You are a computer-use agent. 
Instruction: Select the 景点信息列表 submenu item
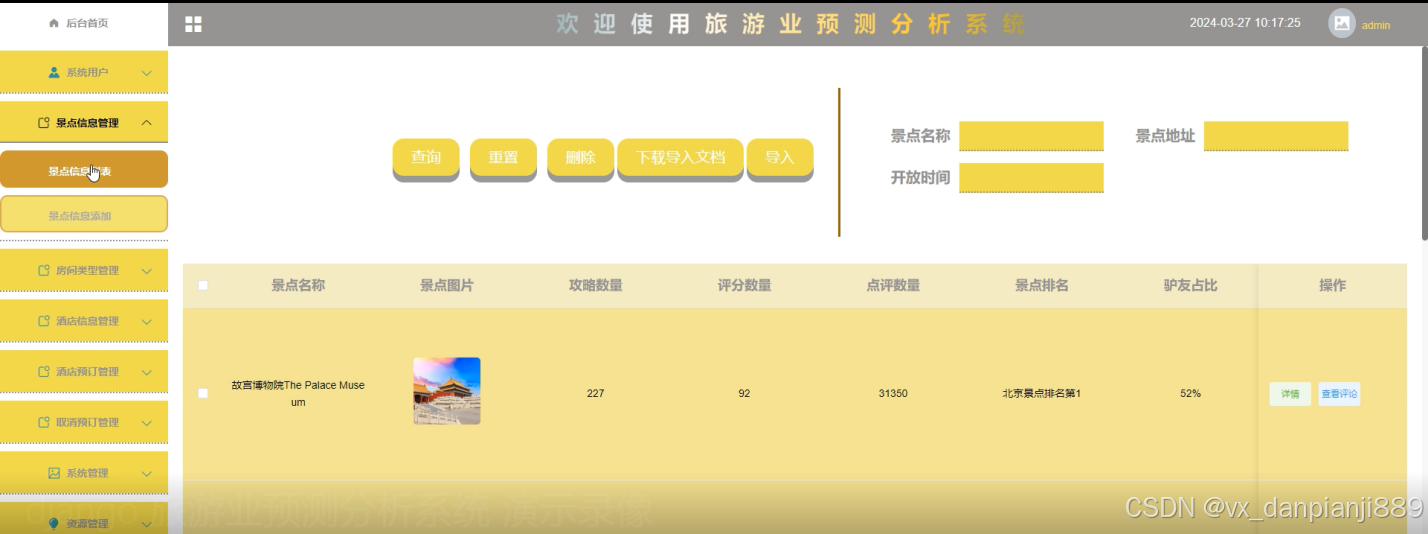(84, 170)
